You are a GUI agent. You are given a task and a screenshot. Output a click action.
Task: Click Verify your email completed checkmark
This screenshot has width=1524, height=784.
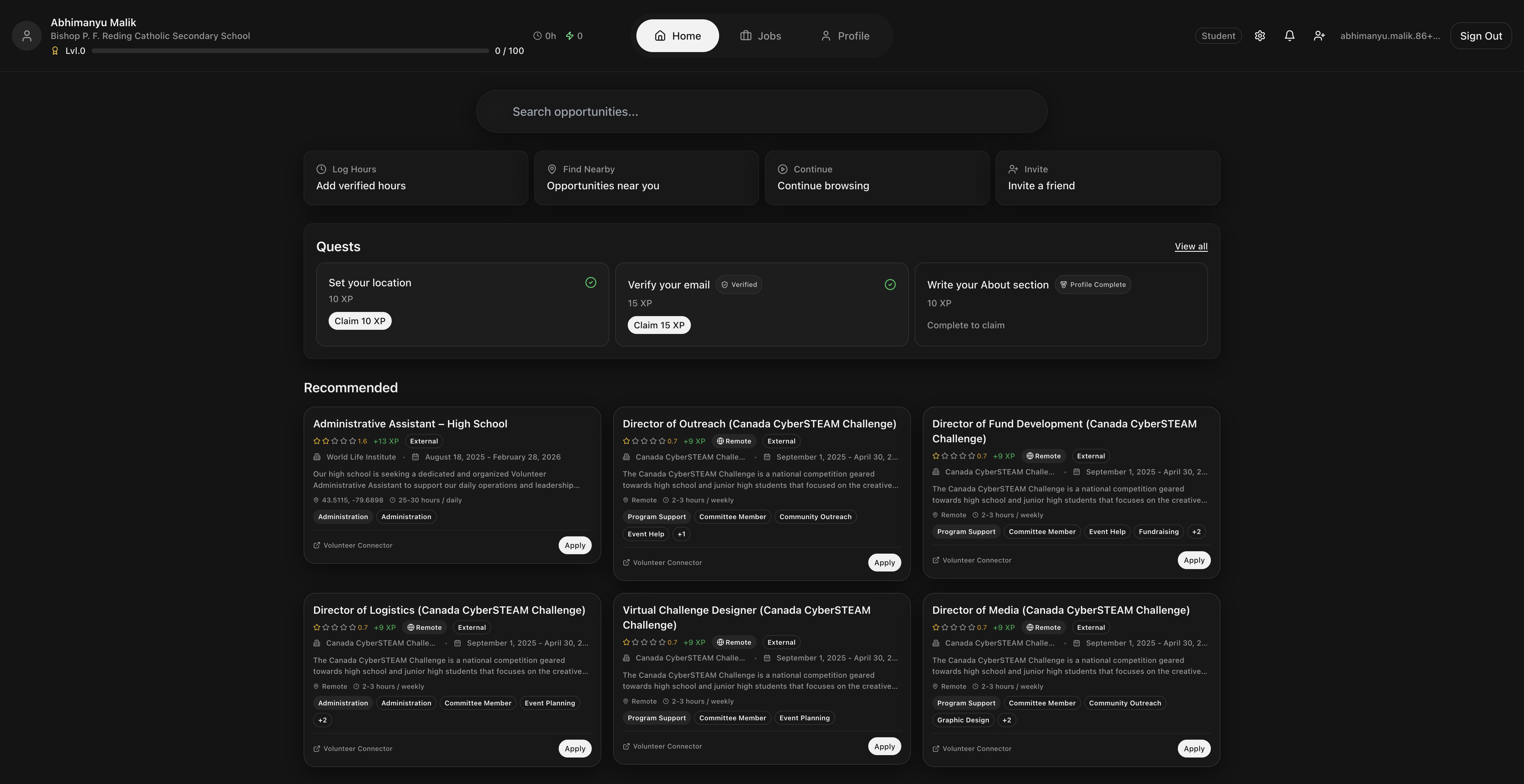[x=890, y=285]
